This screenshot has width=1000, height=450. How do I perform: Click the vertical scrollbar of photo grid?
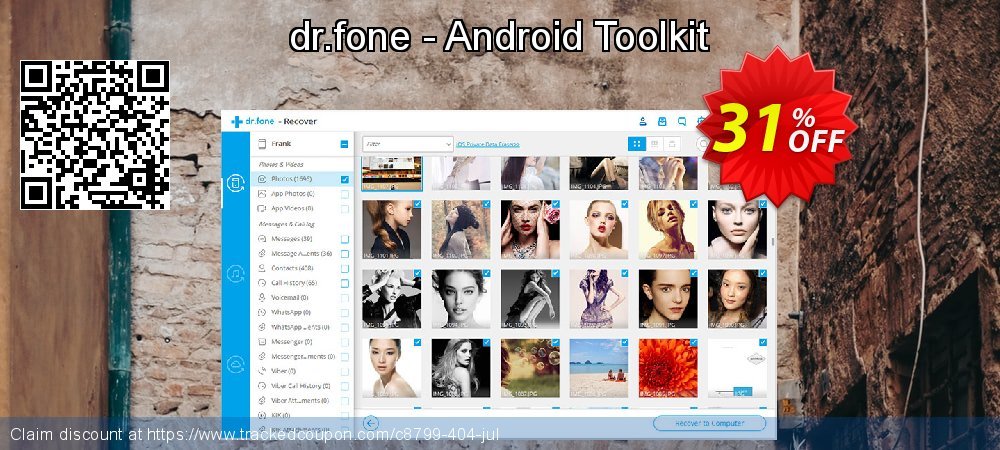pyautogui.click(x=772, y=242)
